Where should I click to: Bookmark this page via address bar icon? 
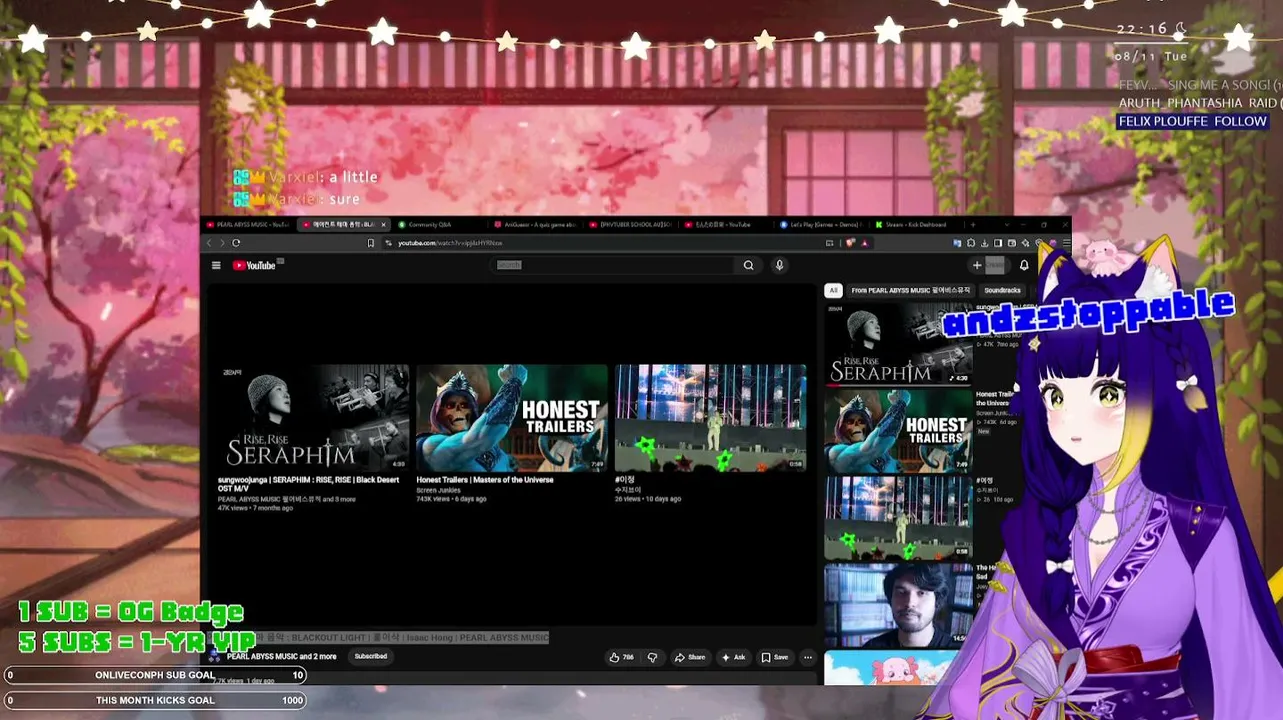click(x=371, y=243)
